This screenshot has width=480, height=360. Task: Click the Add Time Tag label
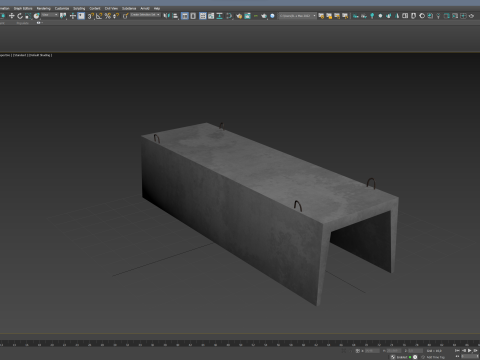(436, 357)
